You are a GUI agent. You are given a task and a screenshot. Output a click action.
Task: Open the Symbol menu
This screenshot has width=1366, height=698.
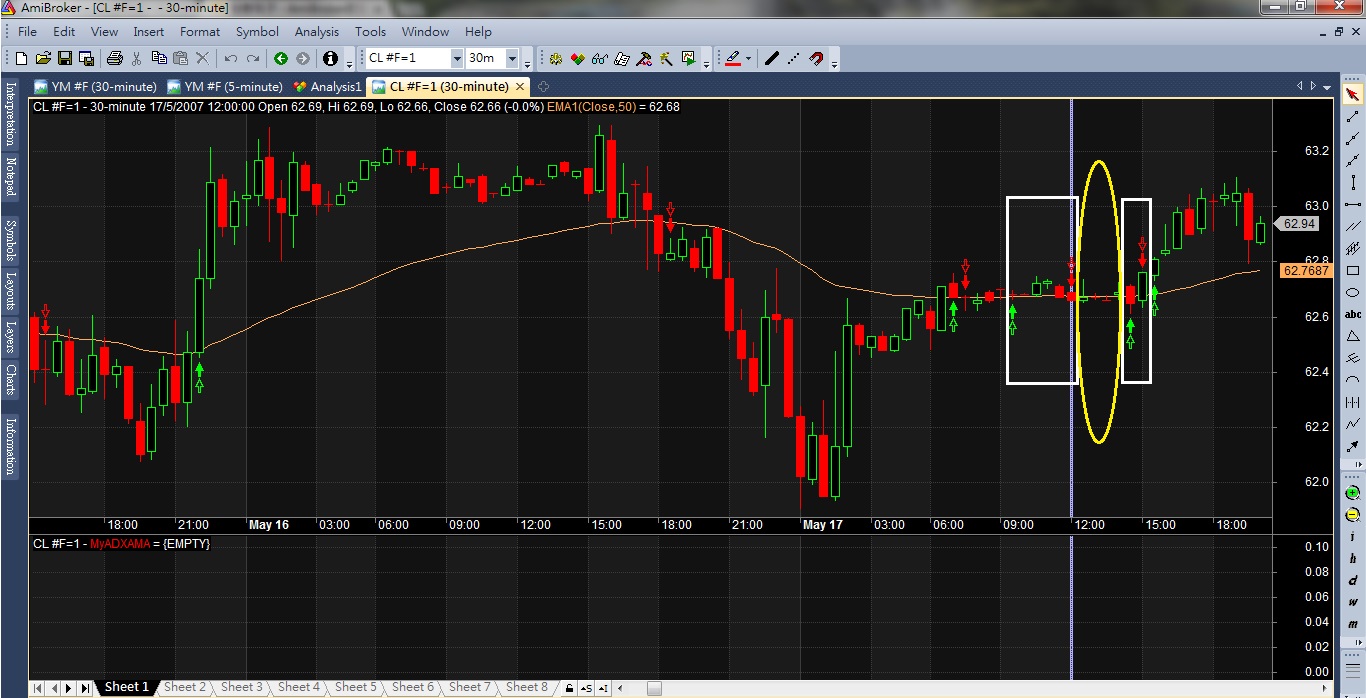click(x=257, y=32)
